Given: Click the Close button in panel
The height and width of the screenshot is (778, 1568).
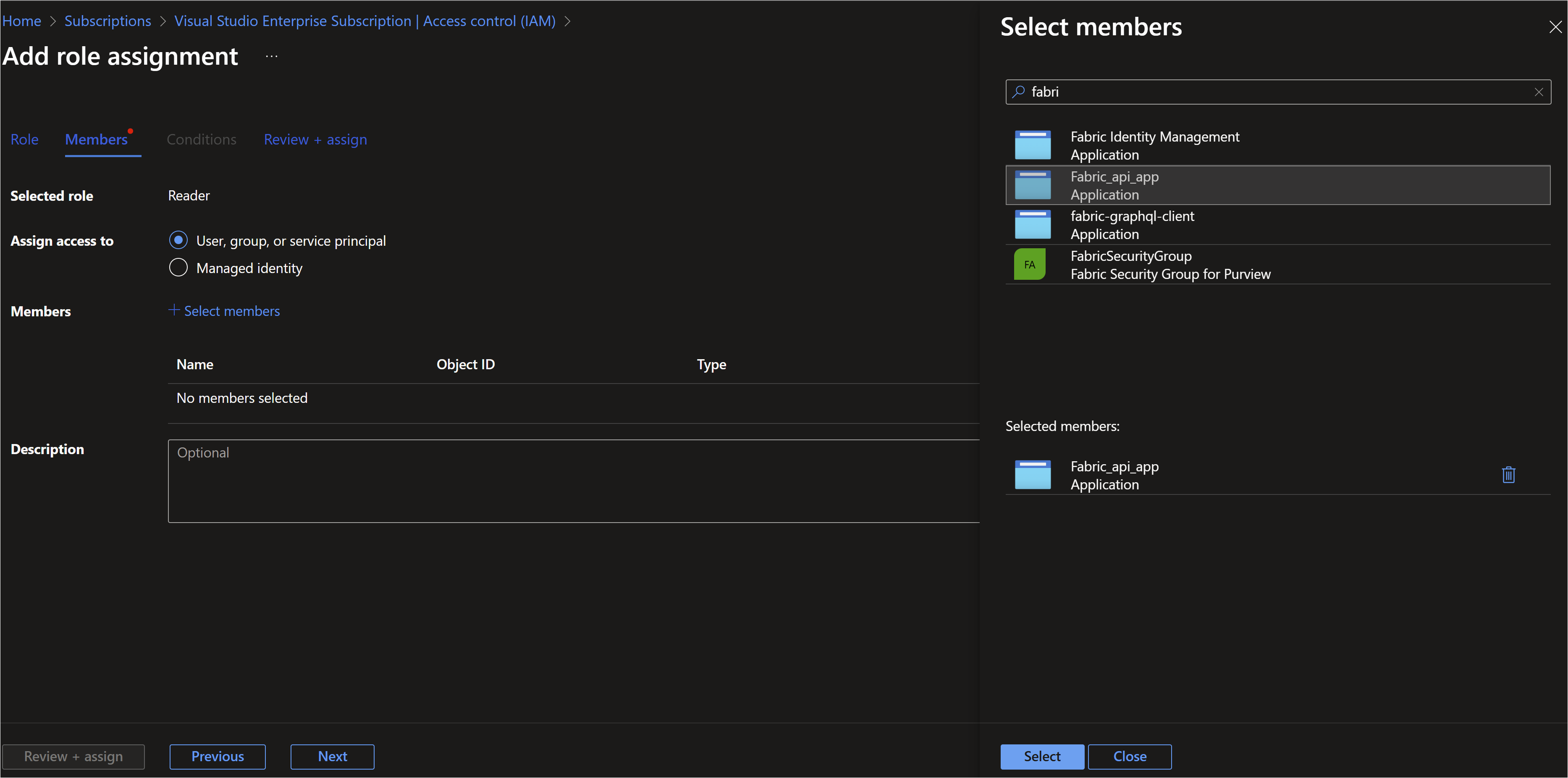Looking at the screenshot, I should coord(1130,757).
